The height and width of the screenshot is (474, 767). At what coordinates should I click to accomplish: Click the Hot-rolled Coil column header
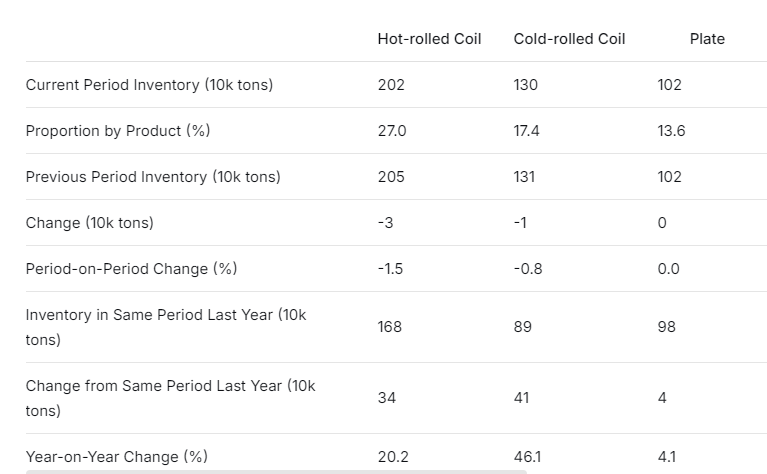click(429, 39)
